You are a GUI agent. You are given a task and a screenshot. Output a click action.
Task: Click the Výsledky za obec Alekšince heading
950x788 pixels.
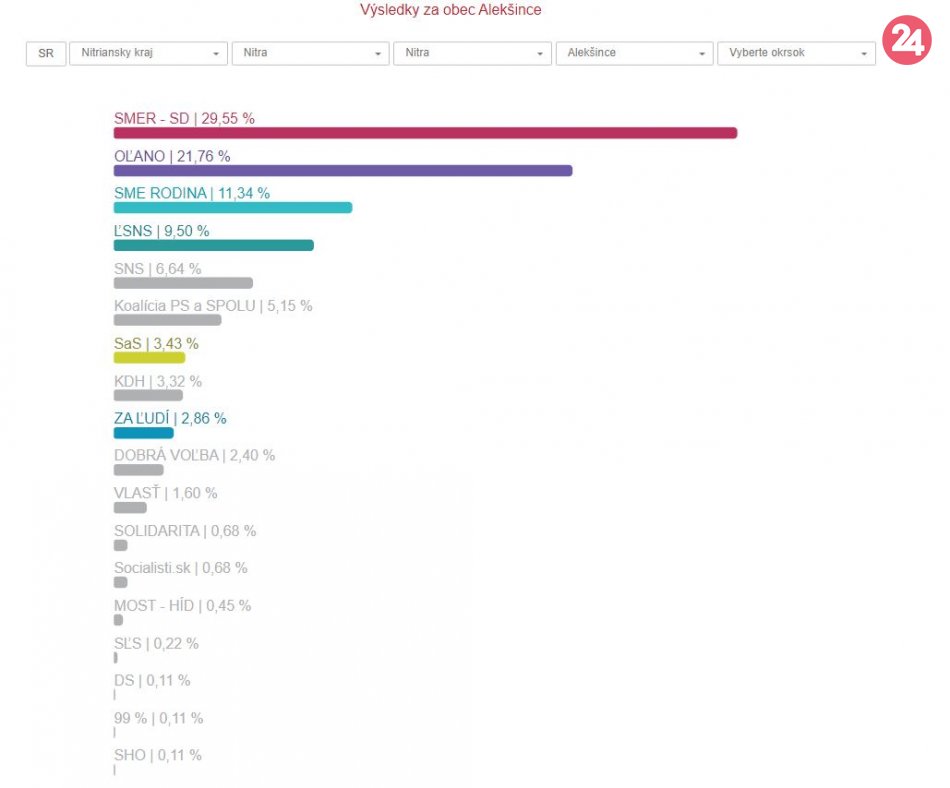point(451,10)
